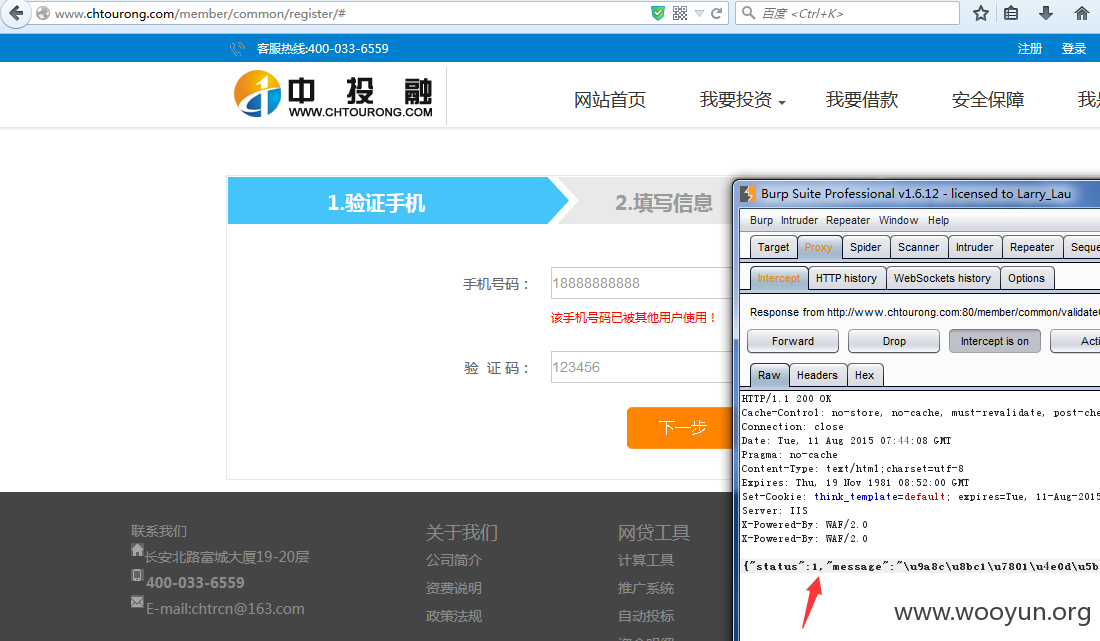The image size is (1100, 641).
Task: Click the phone hotline icon in top bar
Action: [237, 48]
